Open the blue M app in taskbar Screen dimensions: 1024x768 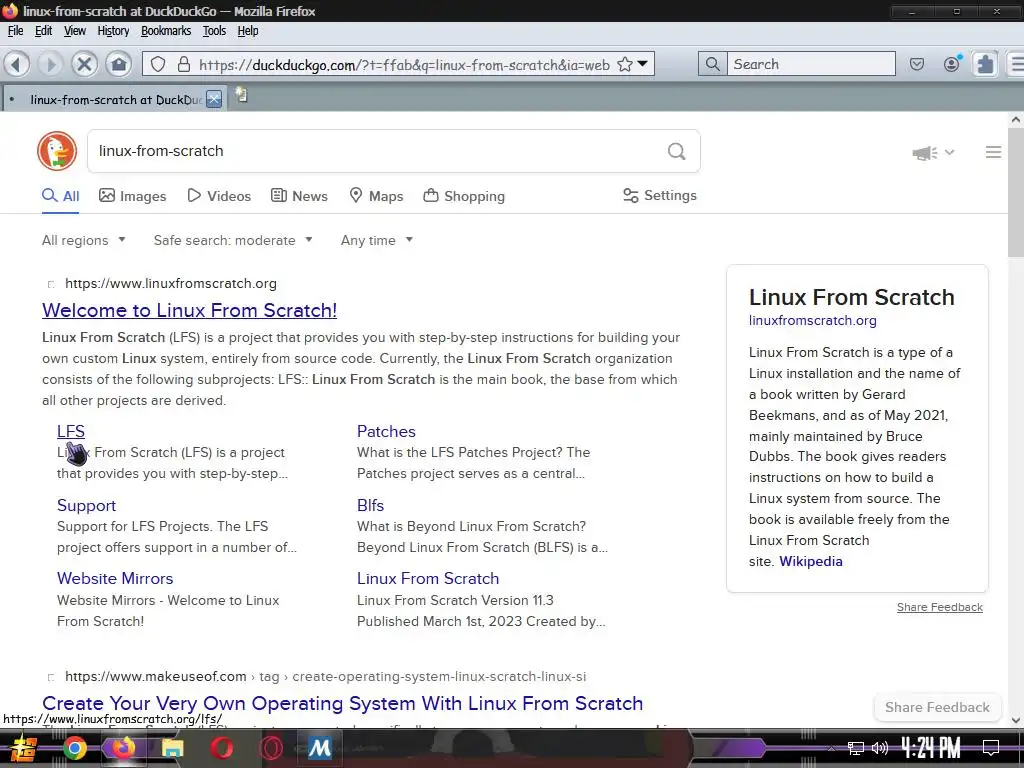[319, 748]
